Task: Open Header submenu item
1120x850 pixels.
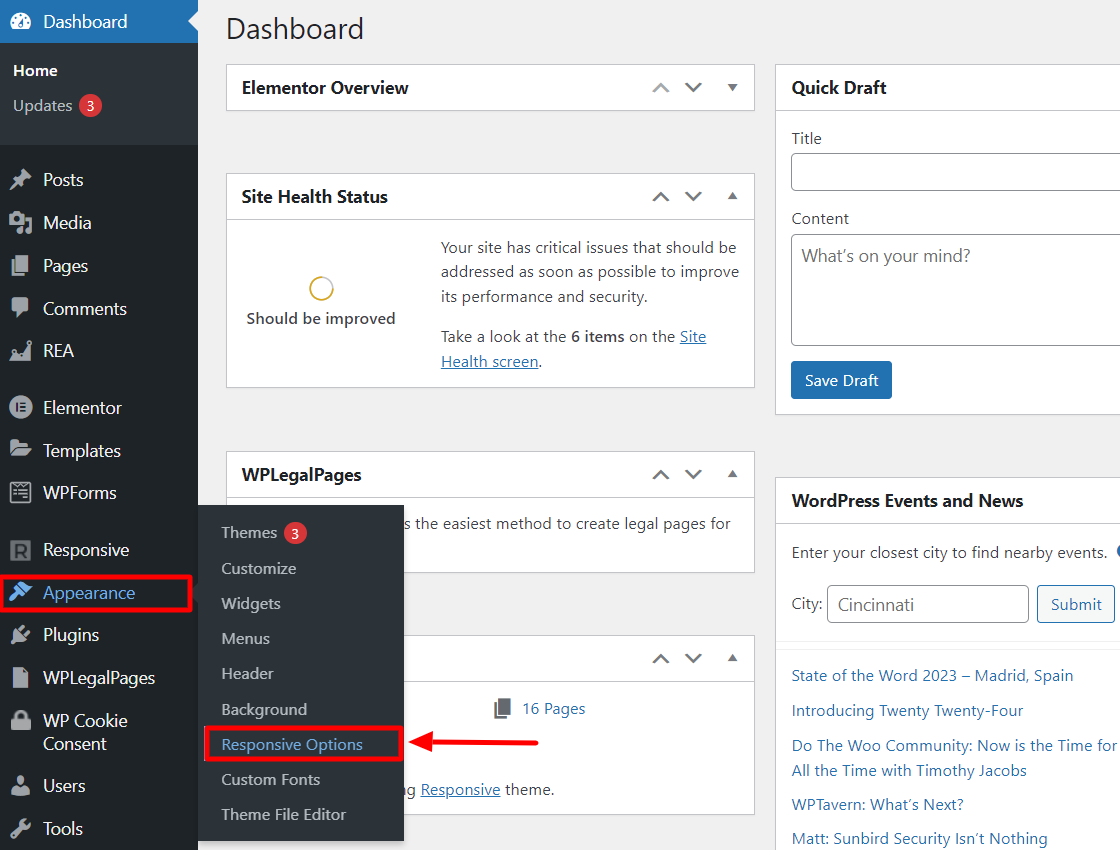Action: [x=247, y=674]
